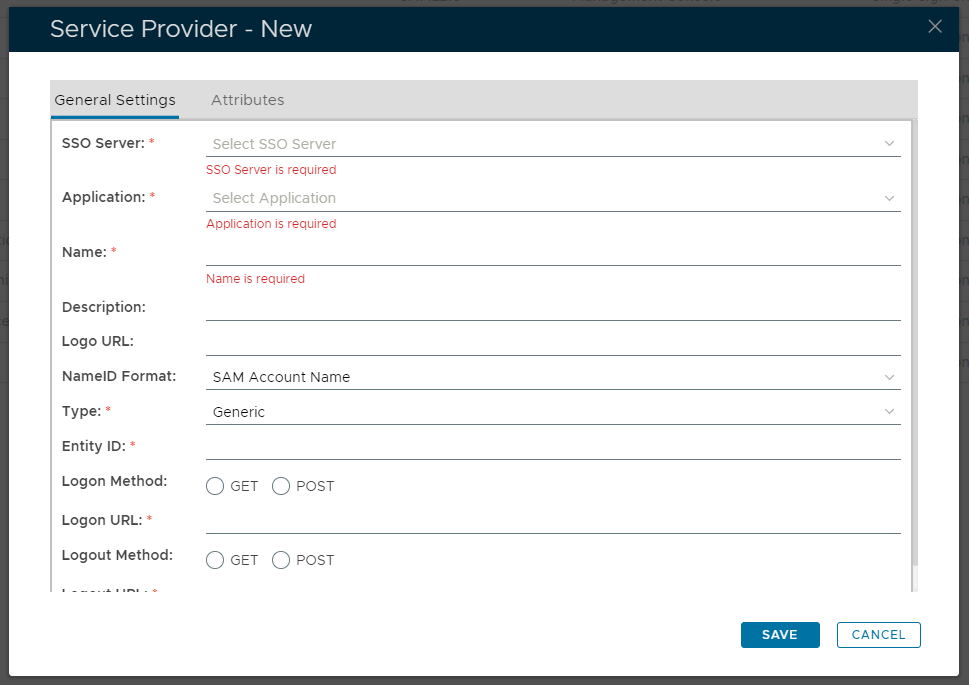969x685 pixels.
Task: Expand the Application dropdown
Action: pyautogui.click(x=552, y=198)
